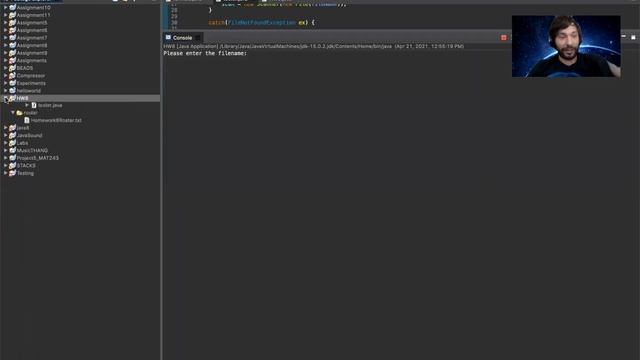Click the Assignment6 project icon
Screen dimensions: 640x360
[12, 30]
